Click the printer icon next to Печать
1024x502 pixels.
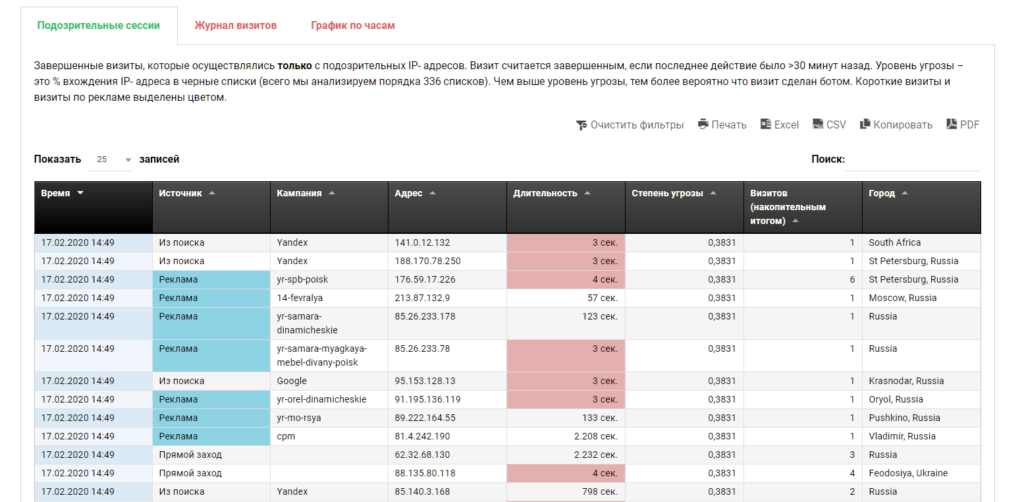[x=703, y=125]
